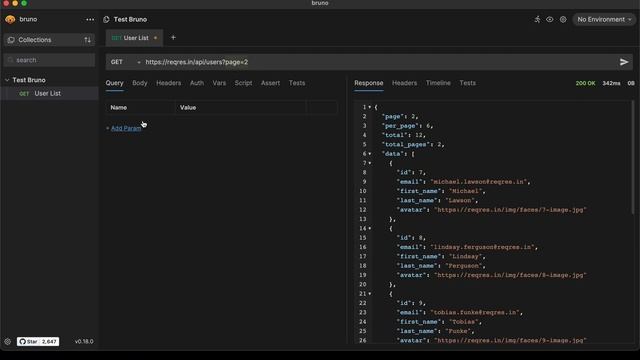Screen dimensions: 640x360
Task: Open the Vars tab
Action: (x=219, y=83)
